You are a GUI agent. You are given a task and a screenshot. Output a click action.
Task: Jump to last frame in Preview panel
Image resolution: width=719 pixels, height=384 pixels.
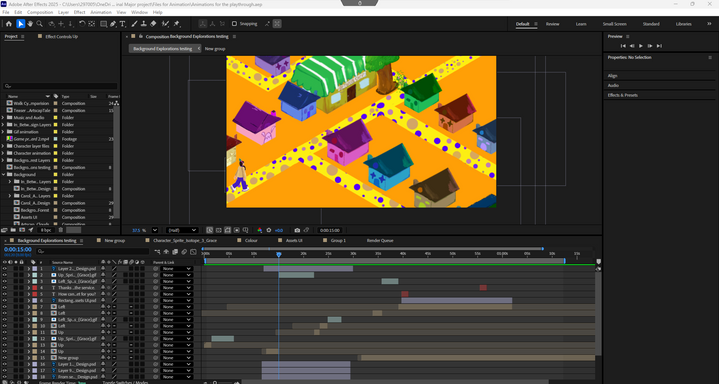coord(659,46)
